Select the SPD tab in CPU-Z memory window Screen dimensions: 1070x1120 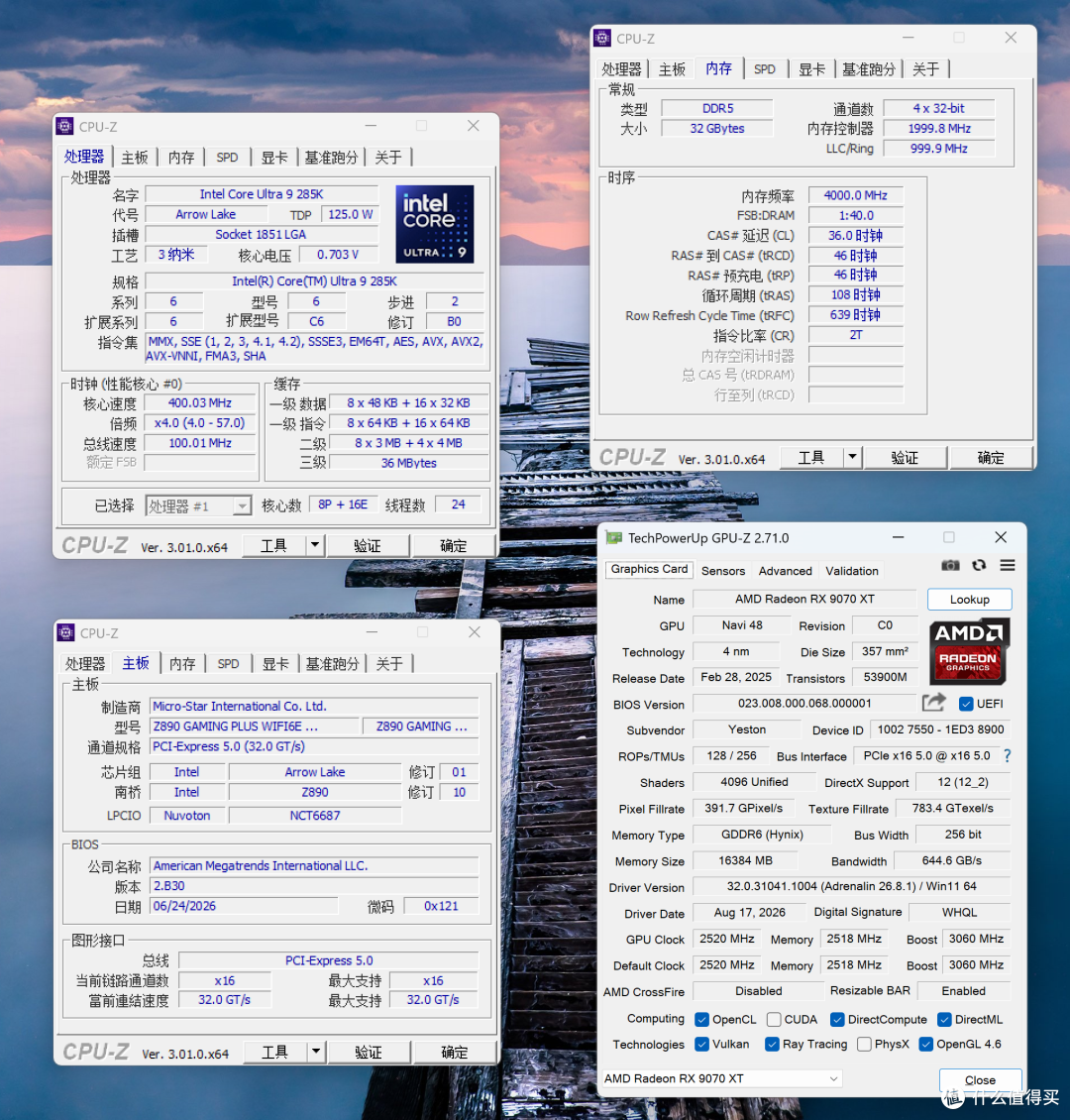(765, 69)
